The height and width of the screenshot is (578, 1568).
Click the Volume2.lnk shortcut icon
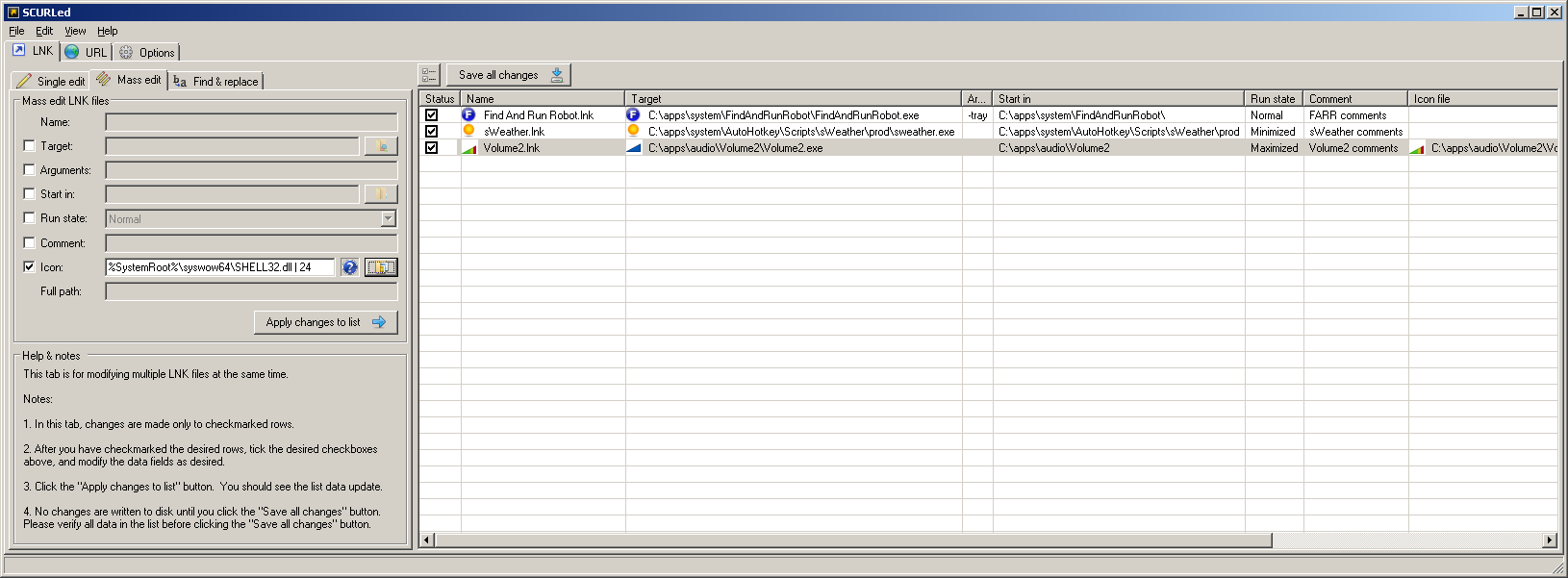[x=468, y=148]
